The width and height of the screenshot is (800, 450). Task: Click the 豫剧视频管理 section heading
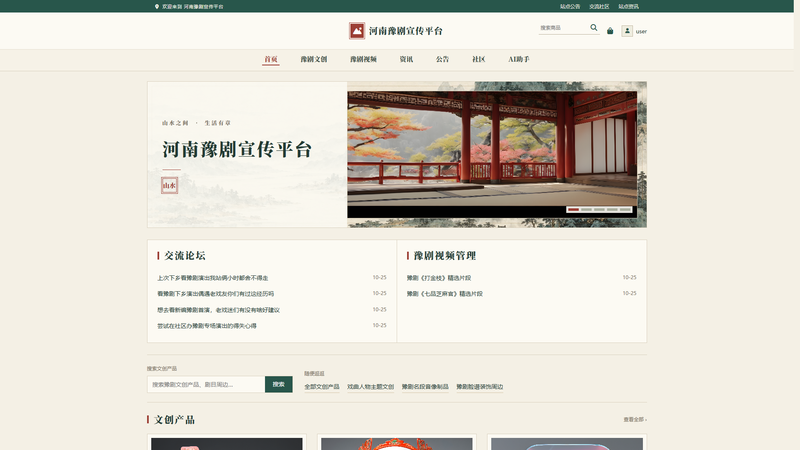[x=444, y=256]
